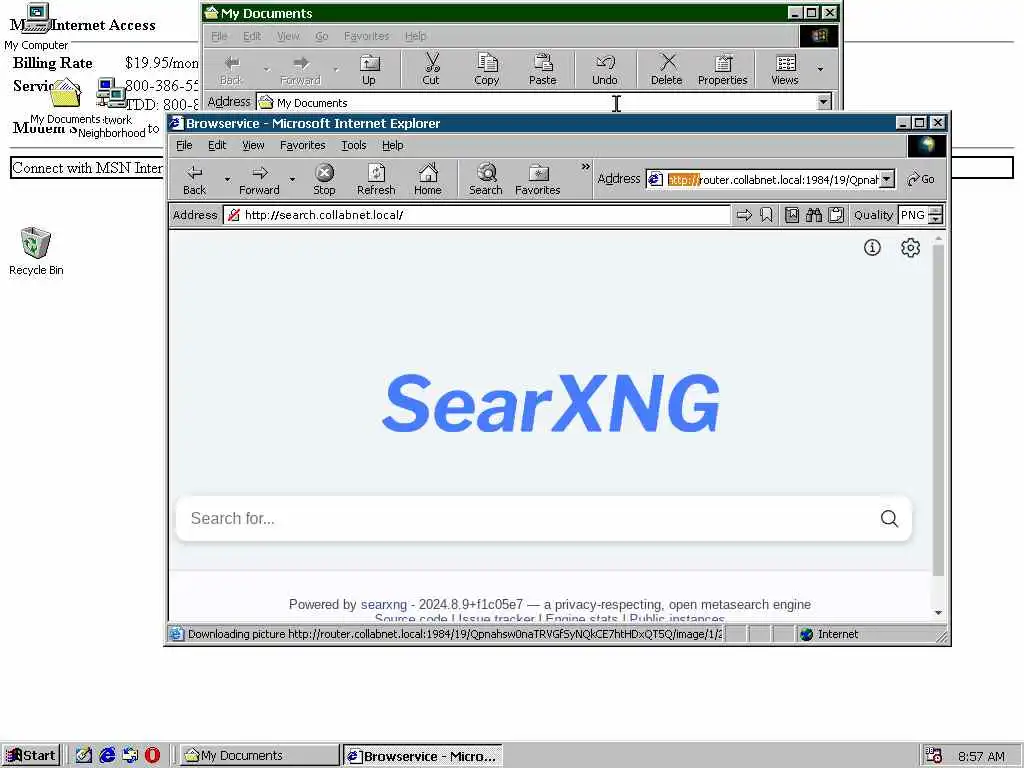This screenshot has width=1024, height=768.
Task: Expand more IE toolbar buttons chevron
Action: click(x=585, y=167)
